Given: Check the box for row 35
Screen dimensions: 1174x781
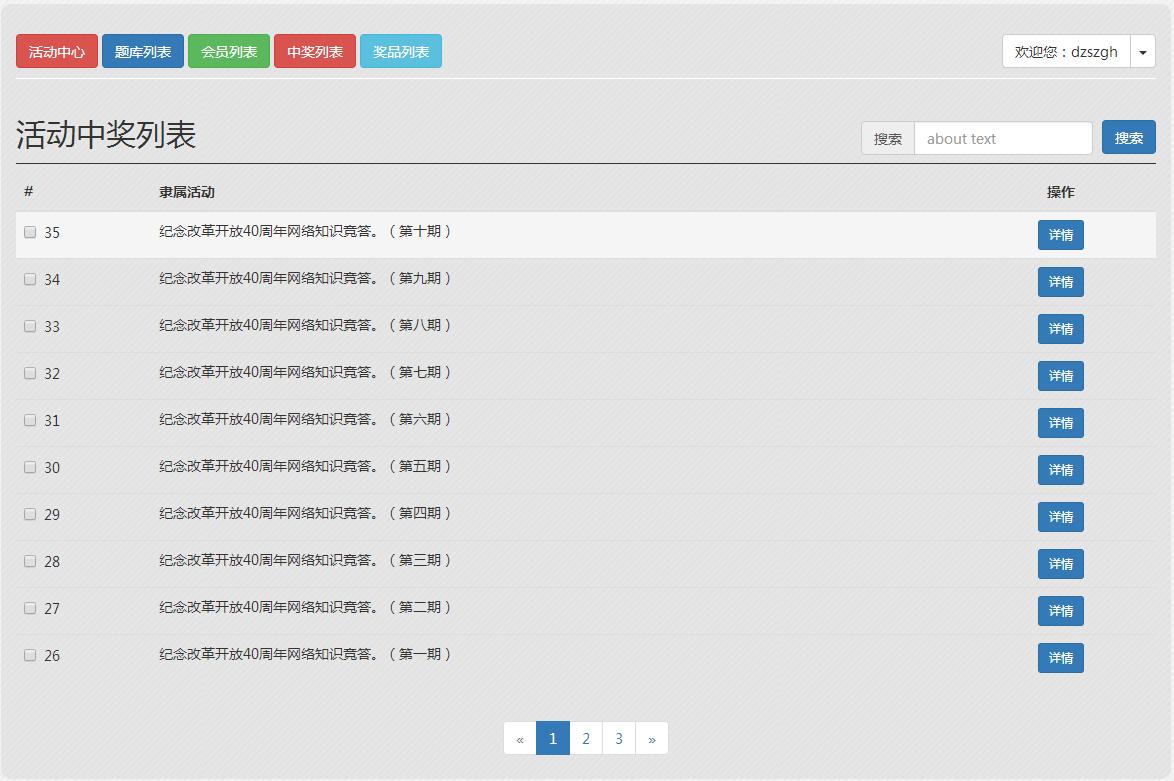Looking at the screenshot, I should (x=30, y=232).
